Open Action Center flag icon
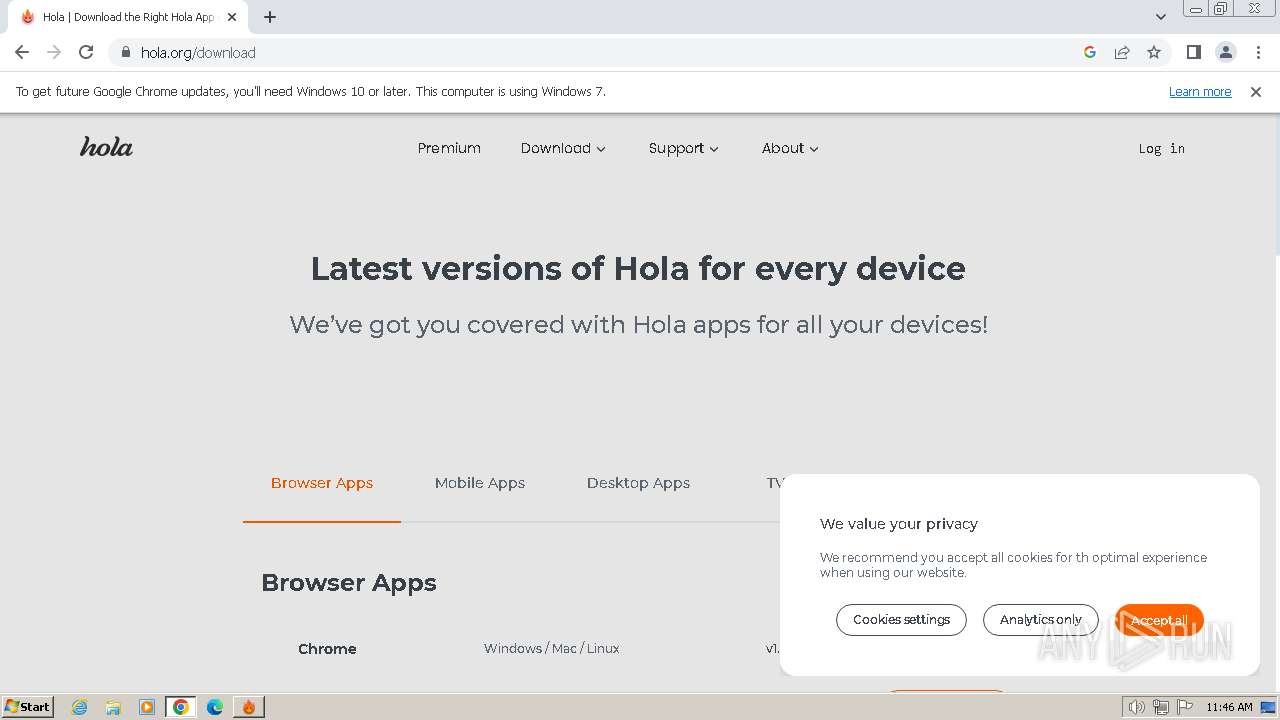This screenshot has width=1280, height=720. pyautogui.click(x=1184, y=707)
